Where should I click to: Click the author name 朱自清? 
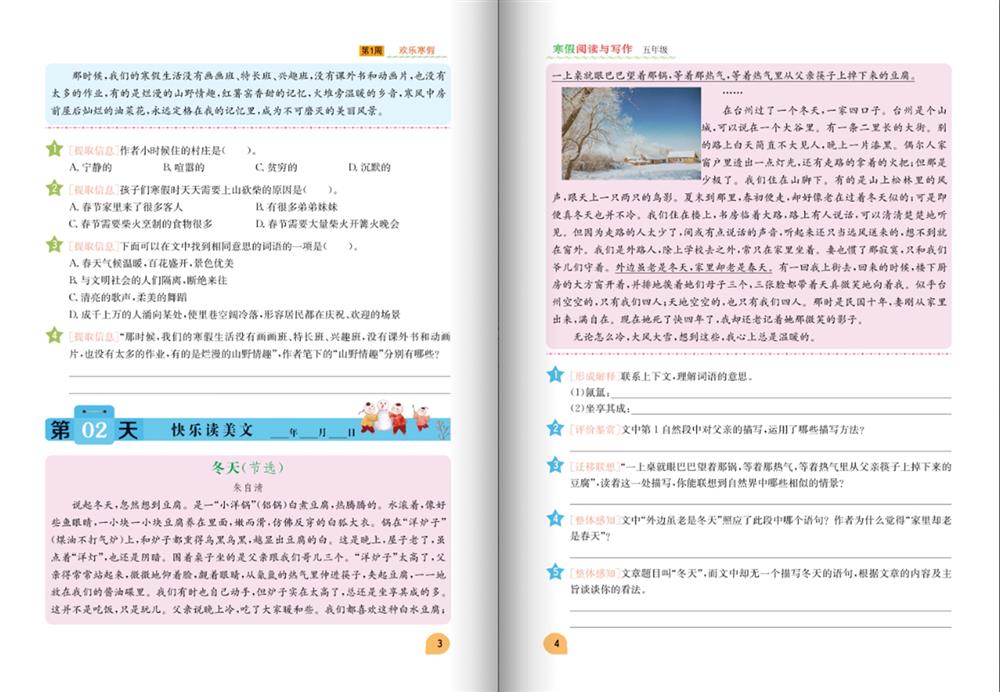[x=244, y=488]
